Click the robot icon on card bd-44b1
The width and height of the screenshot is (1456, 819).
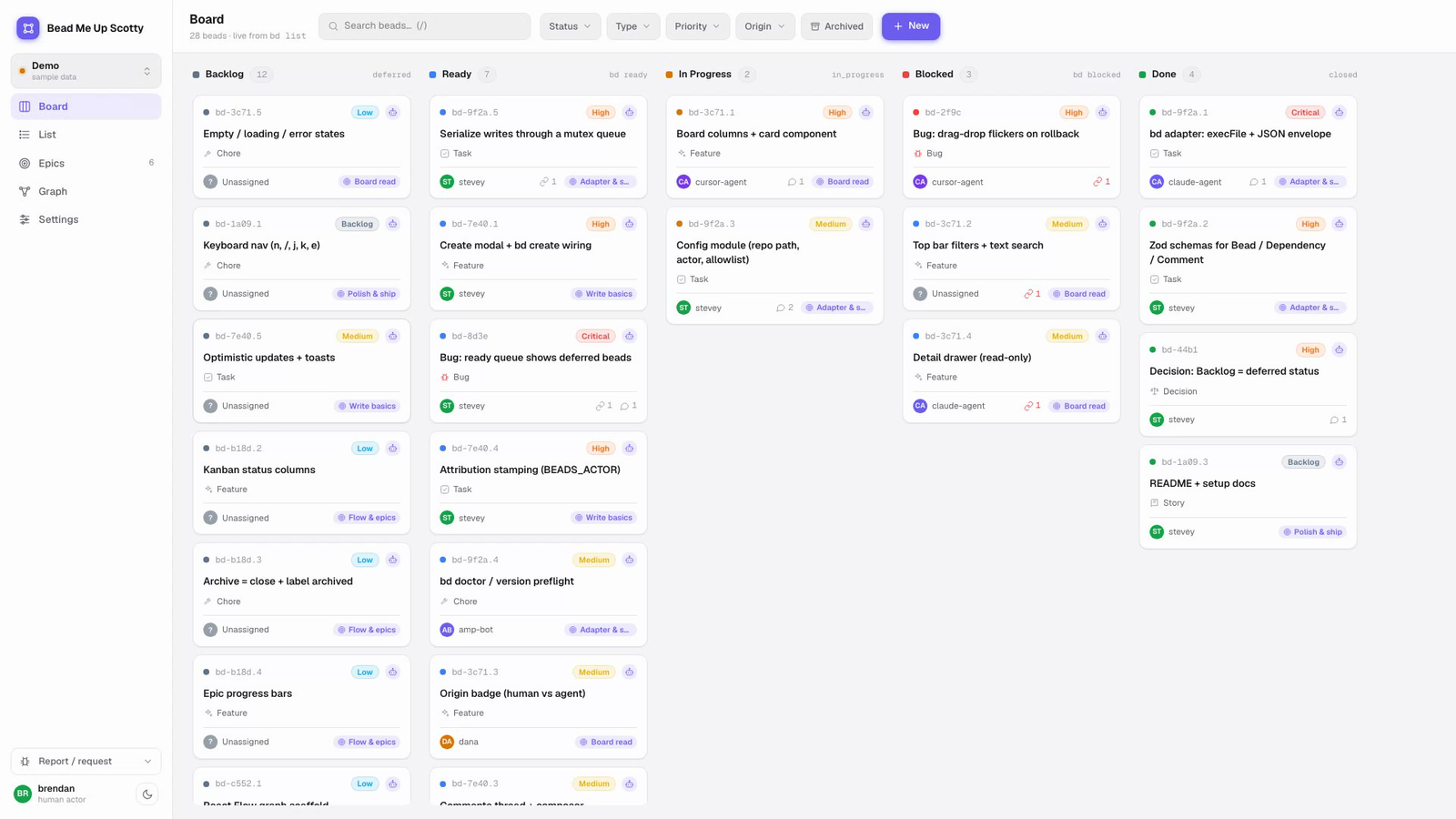click(x=1340, y=349)
